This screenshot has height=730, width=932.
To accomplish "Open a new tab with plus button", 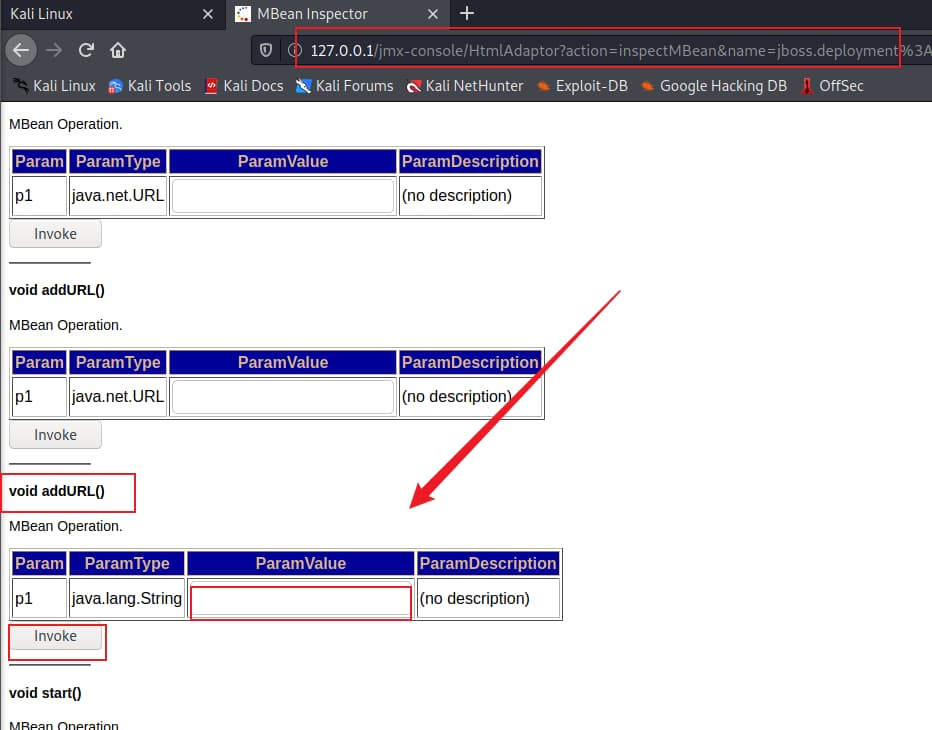I will coord(467,13).
